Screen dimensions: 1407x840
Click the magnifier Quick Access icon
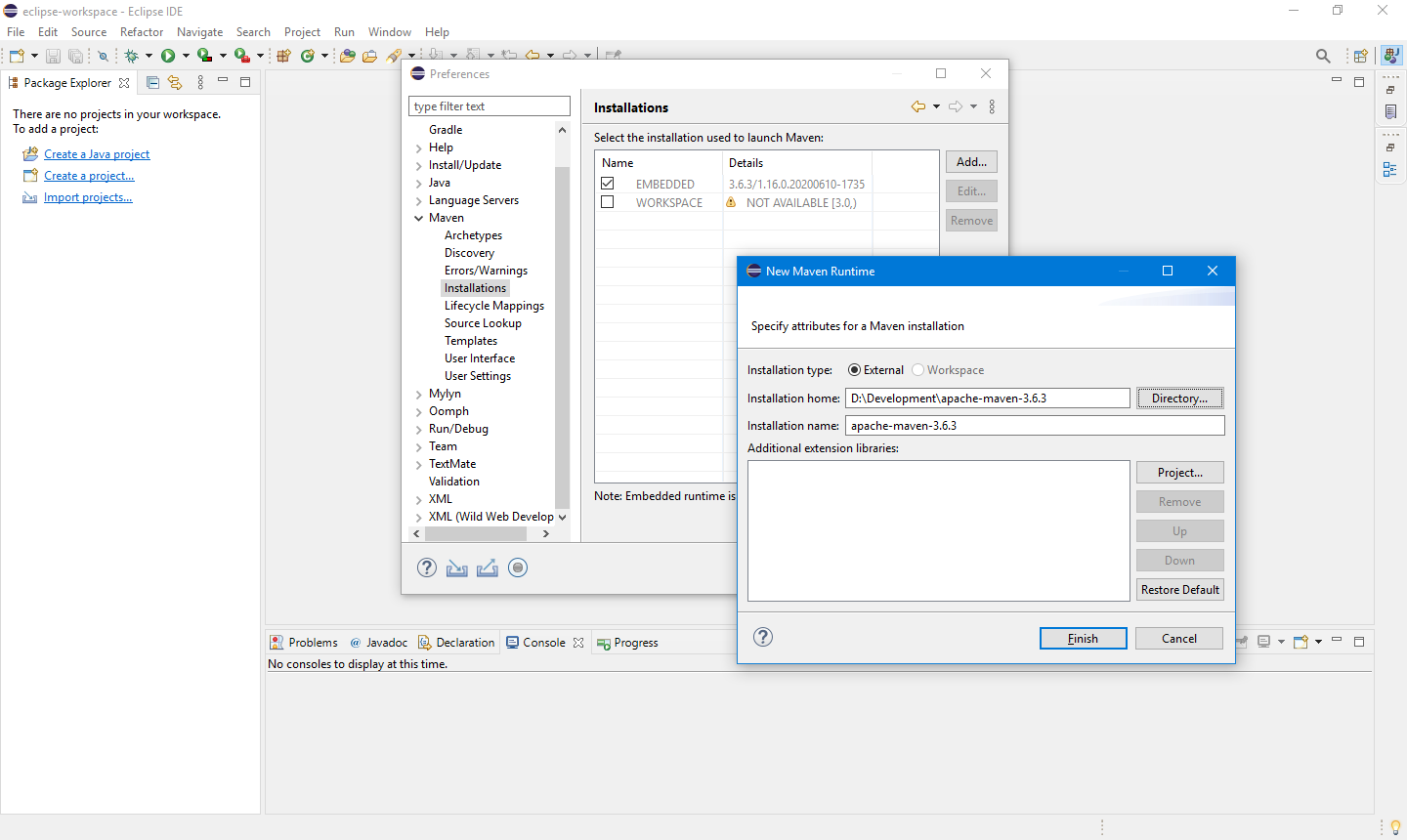[x=1323, y=56]
